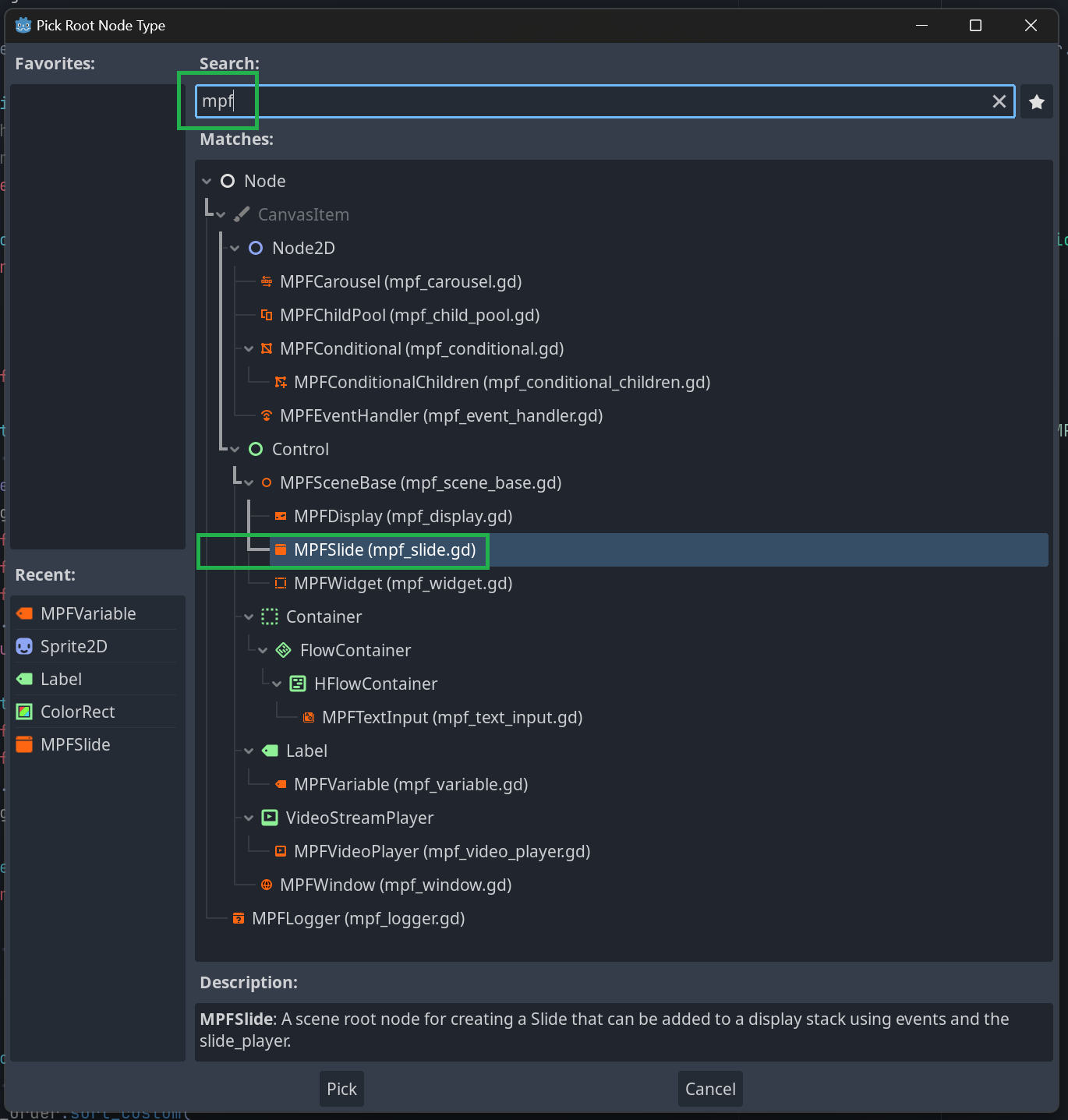The image size is (1068, 1120).
Task: Click the MPFChildPool node icon
Action: click(267, 316)
